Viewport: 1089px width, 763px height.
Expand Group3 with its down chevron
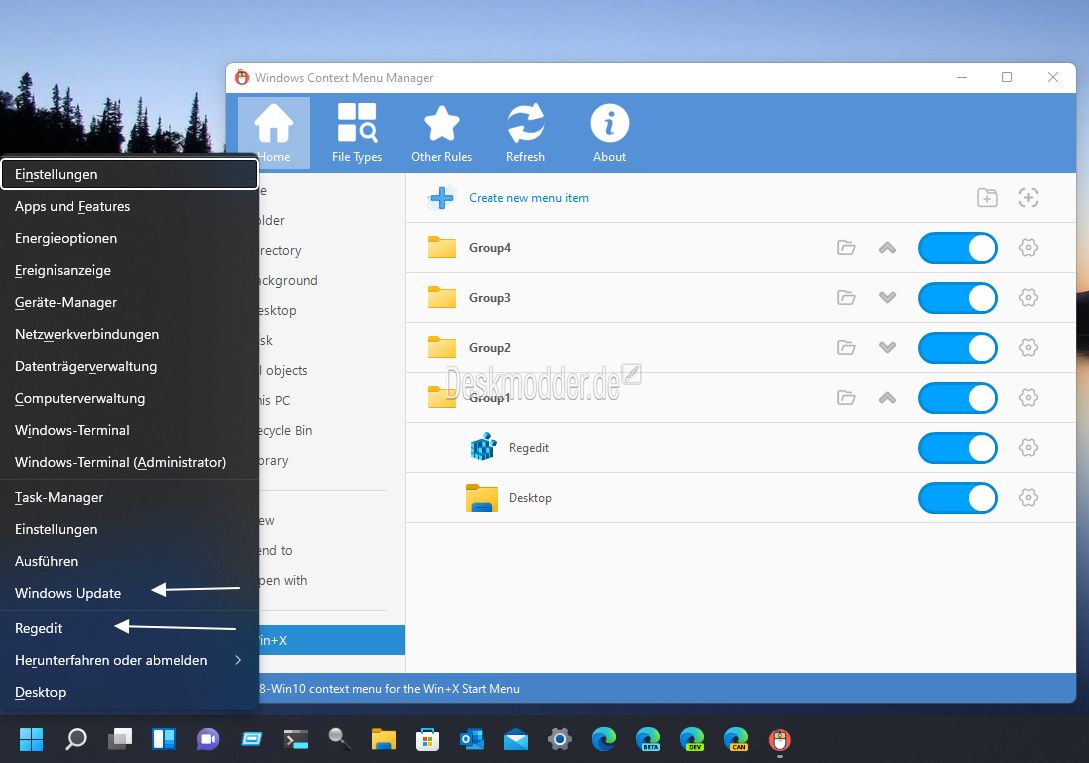click(x=887, y=298)
